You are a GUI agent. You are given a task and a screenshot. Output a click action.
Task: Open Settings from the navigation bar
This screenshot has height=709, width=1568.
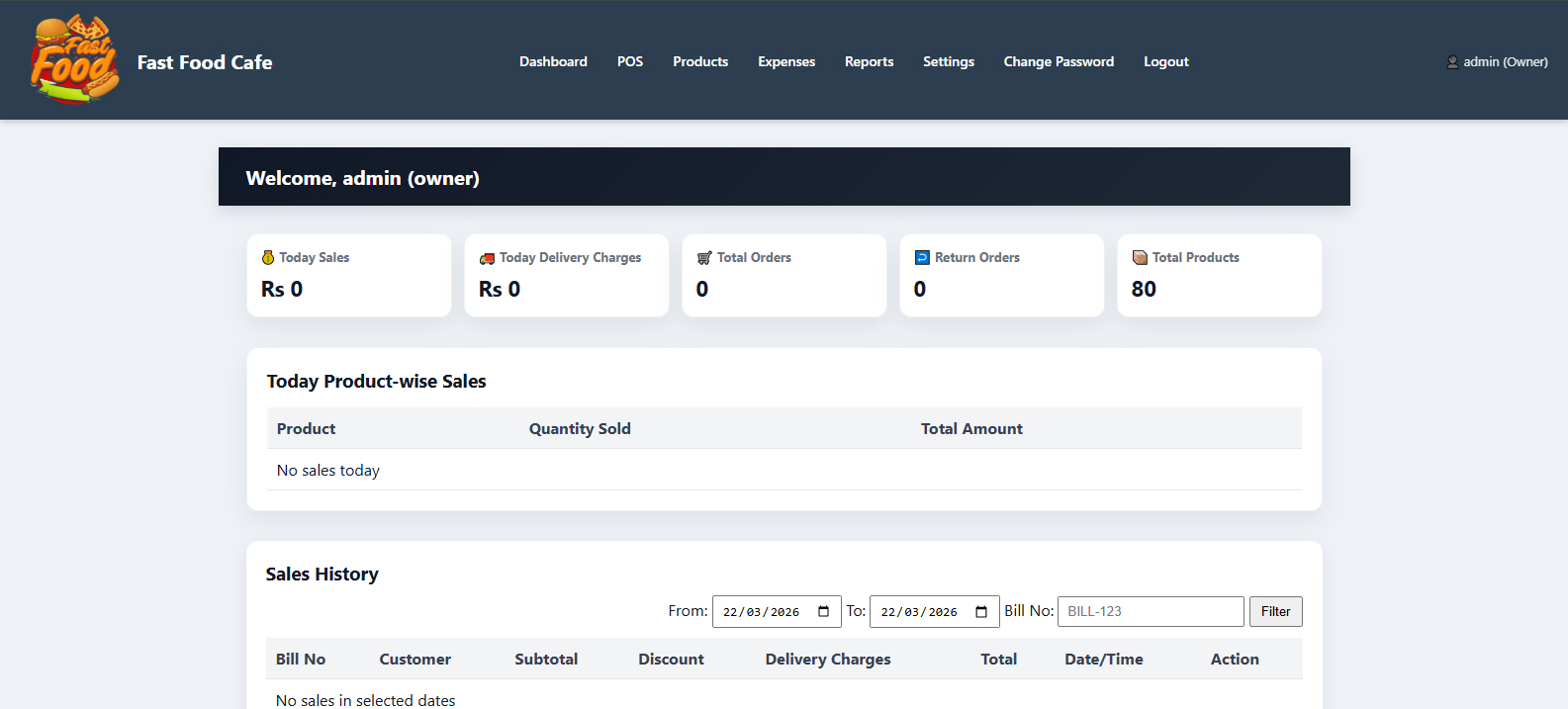tap(949, 61)
